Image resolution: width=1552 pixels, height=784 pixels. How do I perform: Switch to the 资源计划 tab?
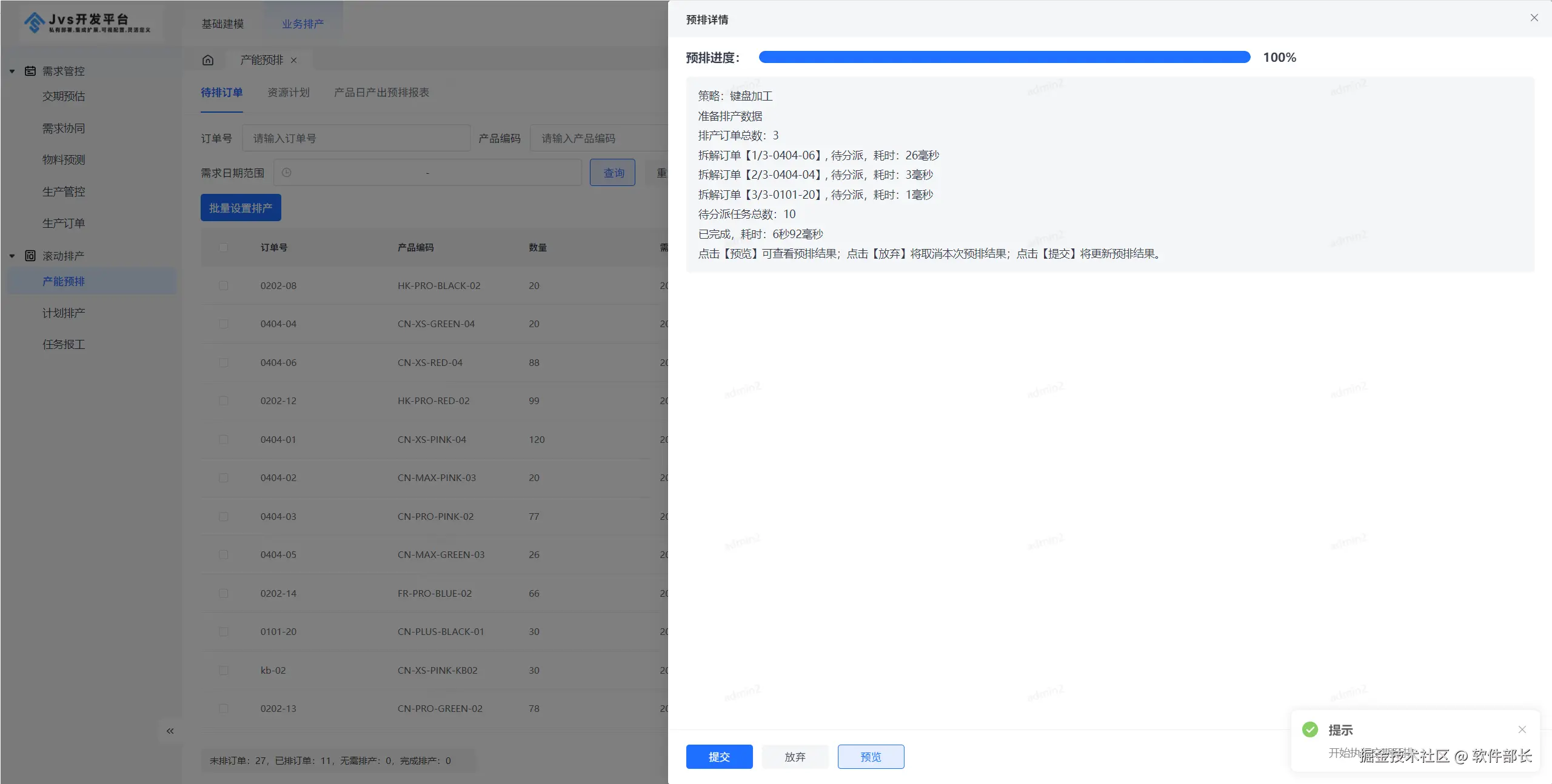coord(289,93)
